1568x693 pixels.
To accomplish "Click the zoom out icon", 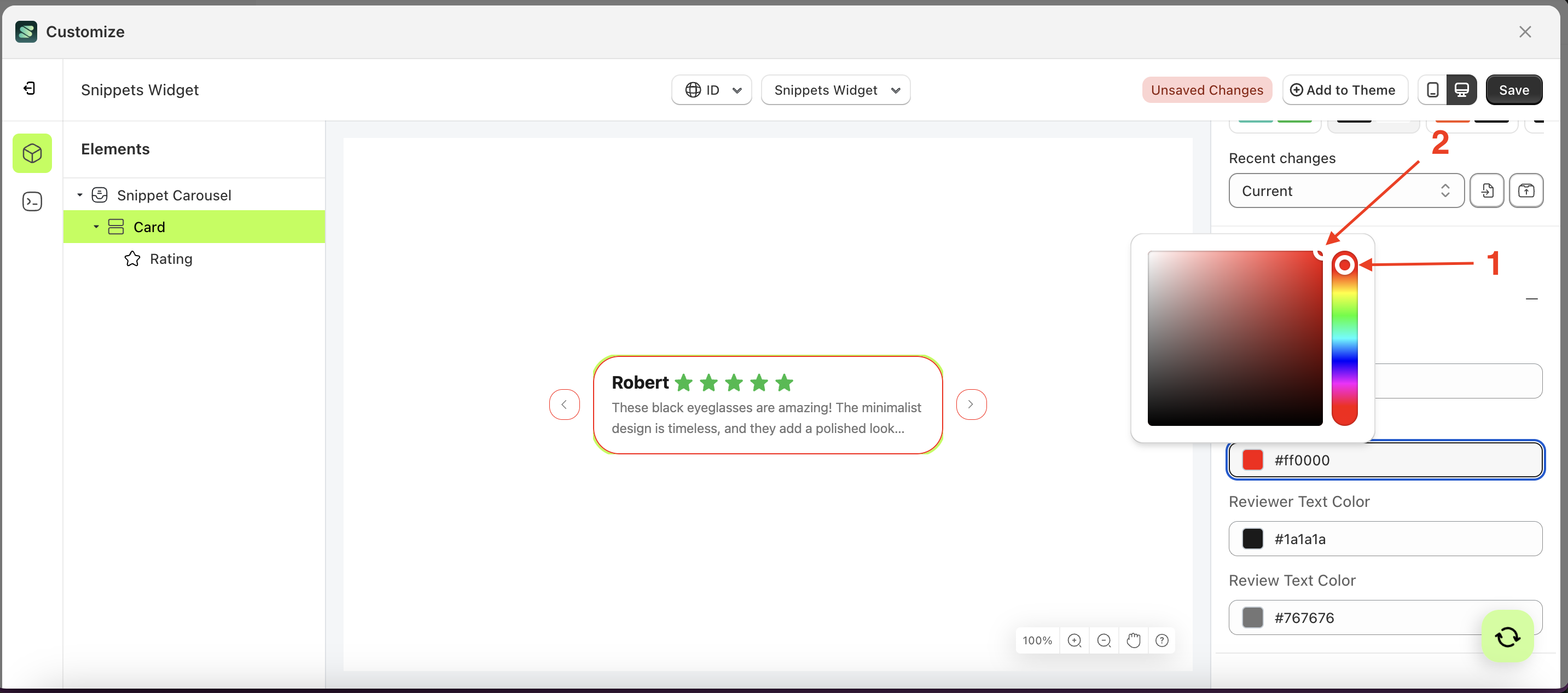I will coord(1104,640).
